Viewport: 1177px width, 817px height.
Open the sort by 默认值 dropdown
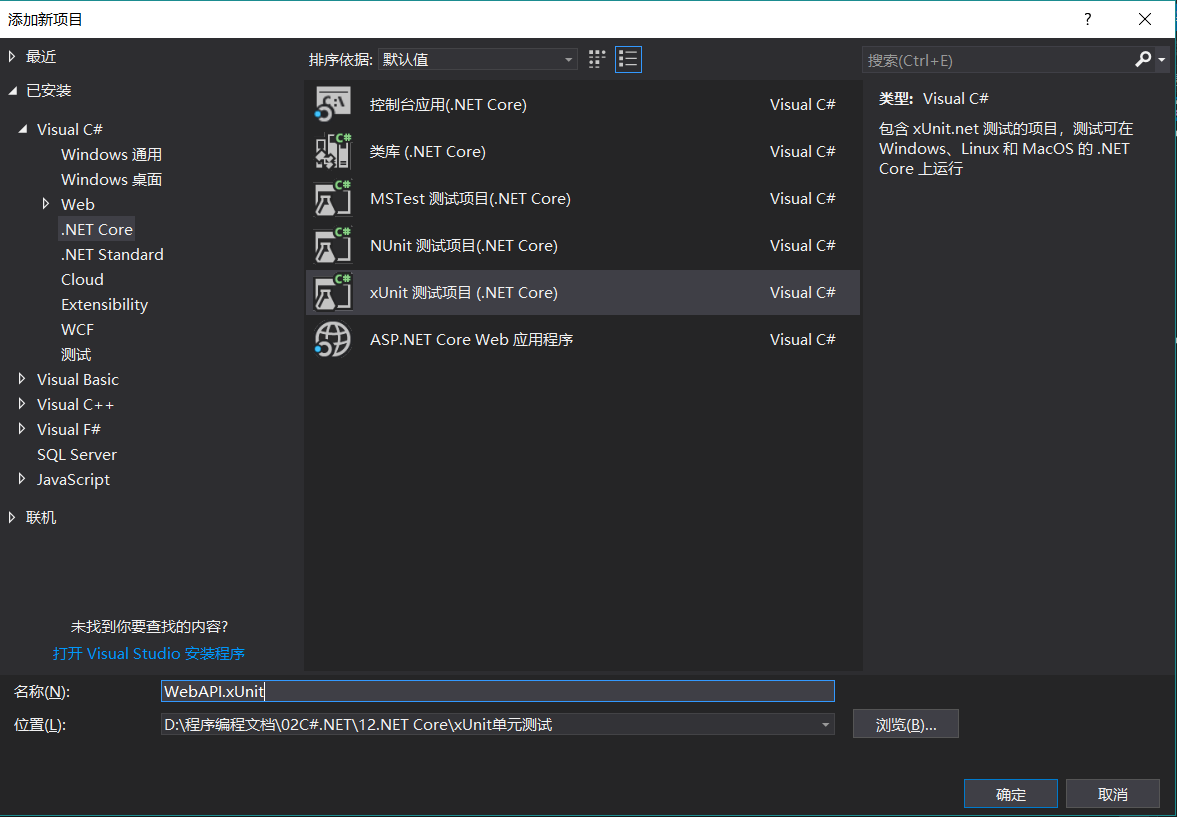click(x=477, y=59)
